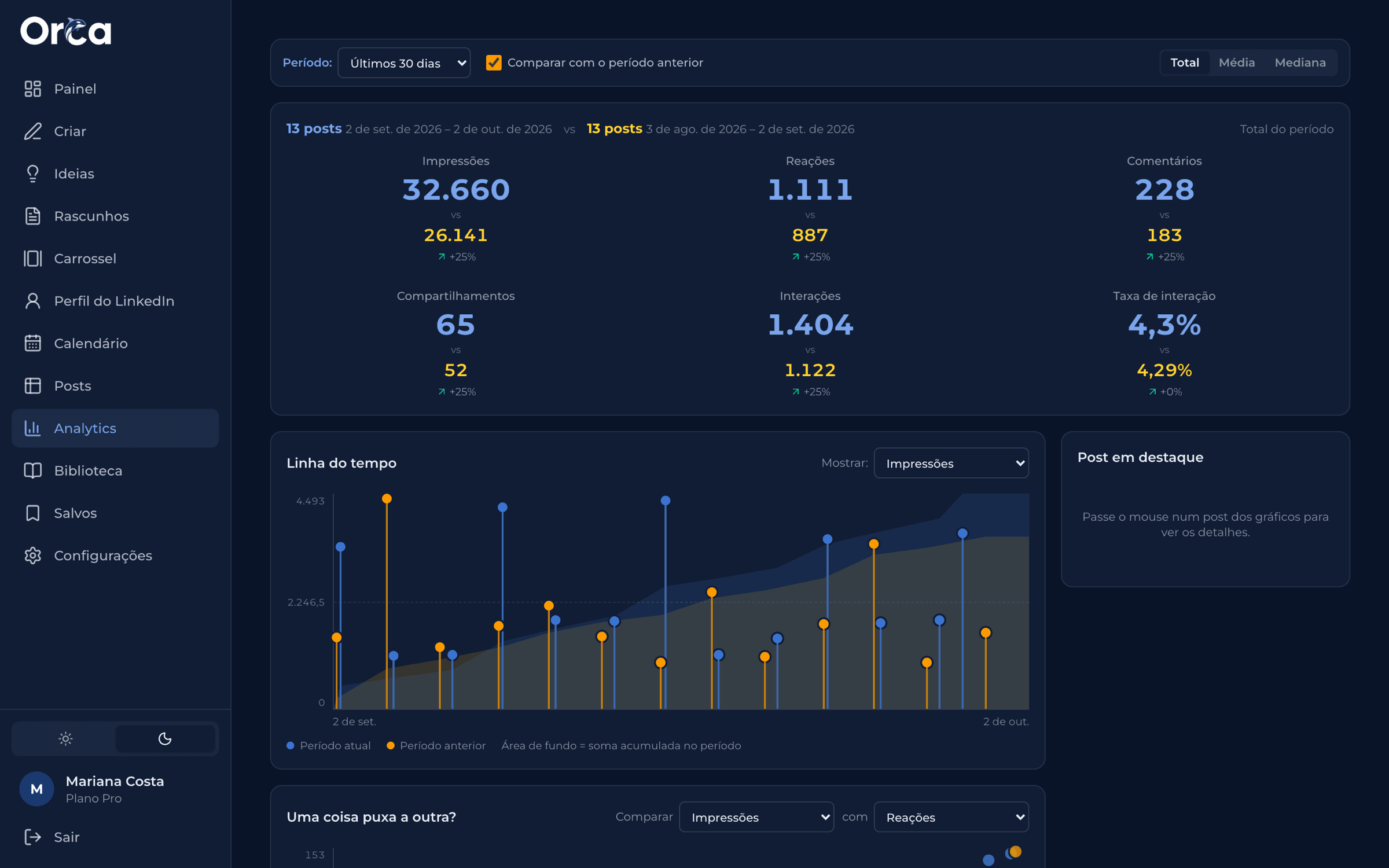
Task: Click the Interações value 1.404
Action: pyautogui.click(x=810, y=325)
